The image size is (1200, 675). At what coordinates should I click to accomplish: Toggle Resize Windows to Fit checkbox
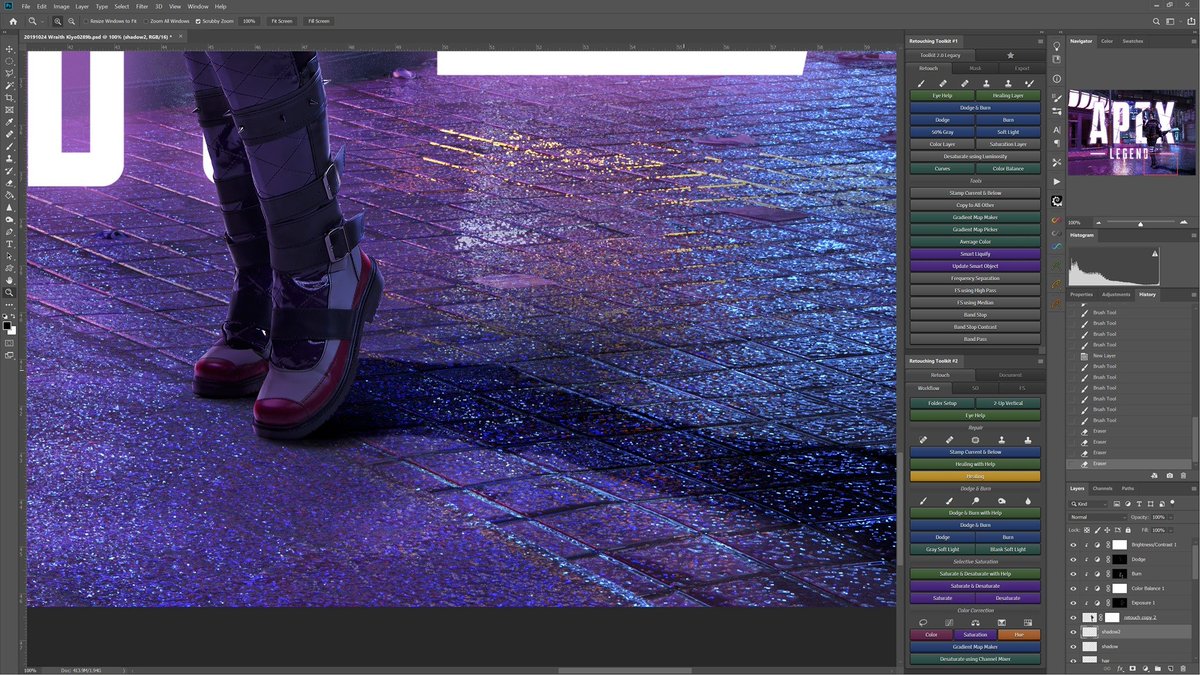pos(87,21)
